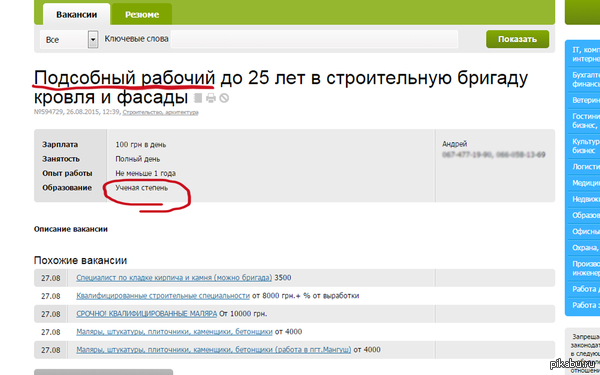Click the 'Занятость' label

pyautogui.click(x=61, y=159)
